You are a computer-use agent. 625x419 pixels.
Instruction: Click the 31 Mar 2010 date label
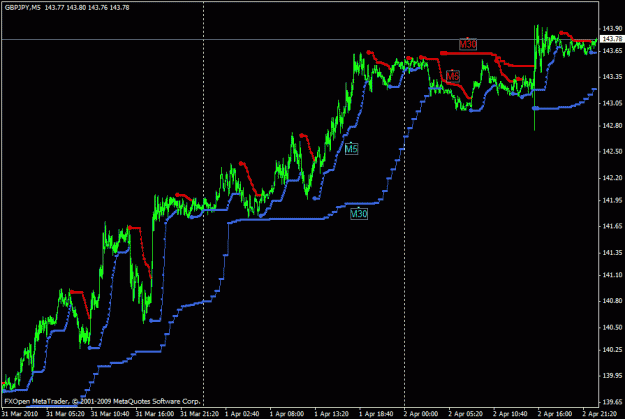pos(20,414)
